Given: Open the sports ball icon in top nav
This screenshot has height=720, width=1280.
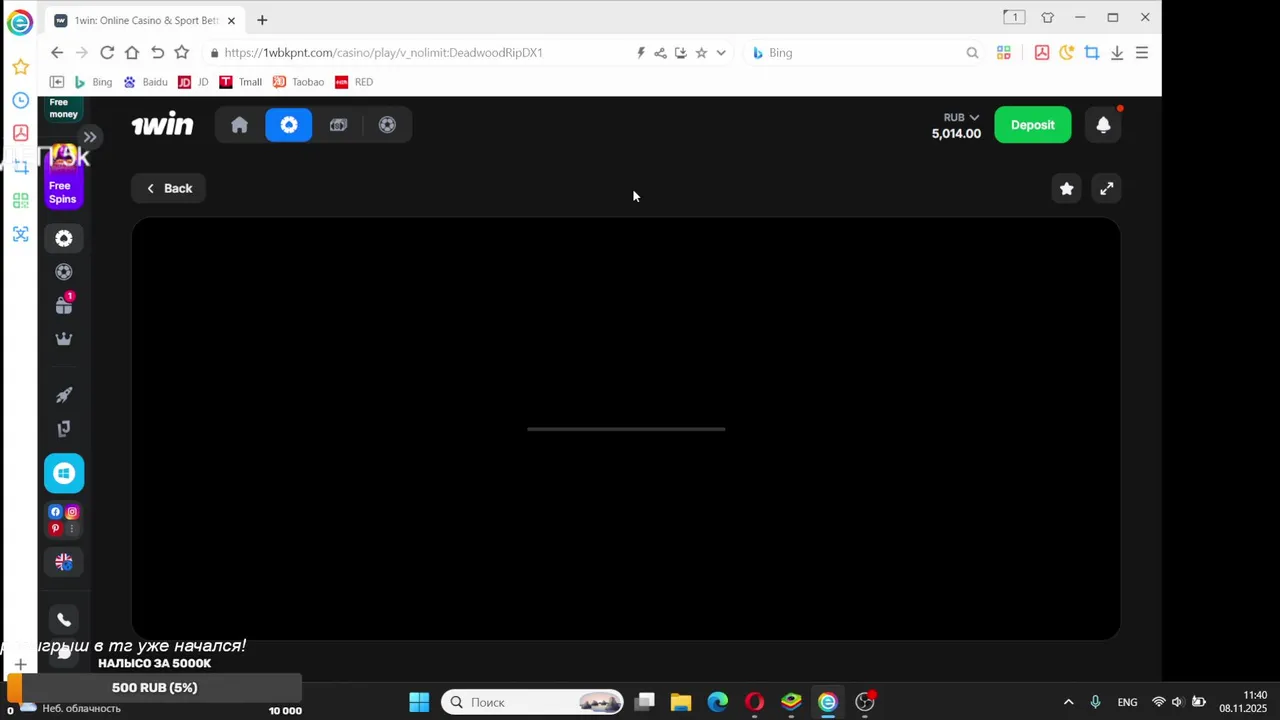Looking at the screenshot, I should tap(387, 125).
